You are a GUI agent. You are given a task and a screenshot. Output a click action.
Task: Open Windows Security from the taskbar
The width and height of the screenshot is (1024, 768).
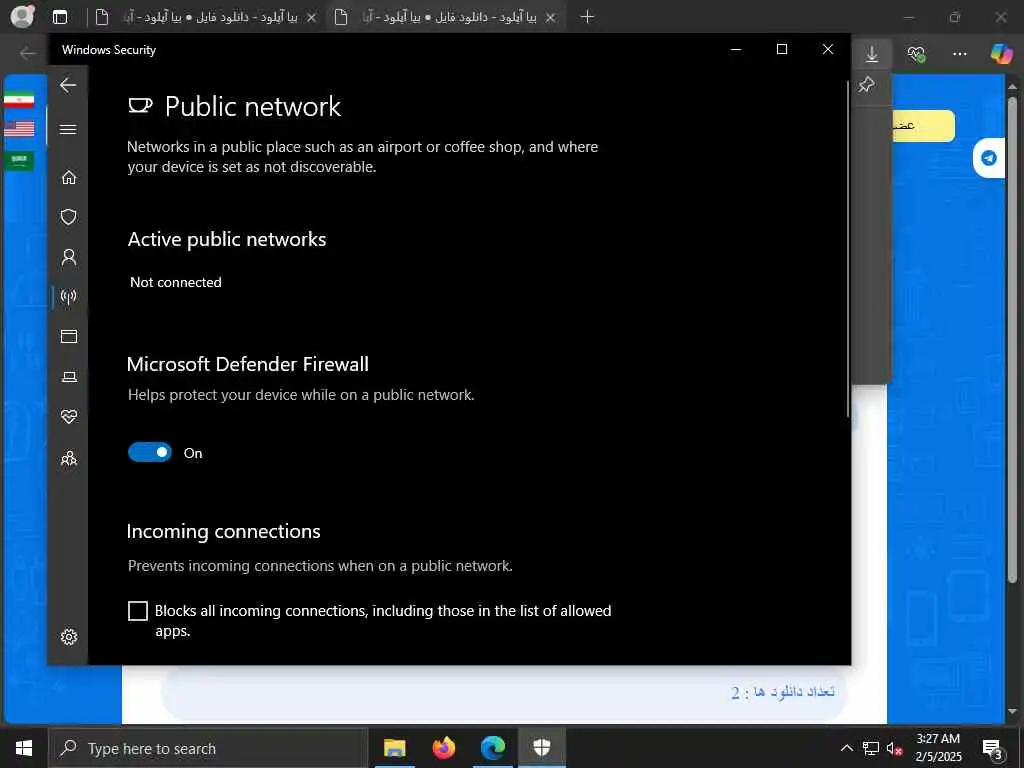click(x=541, y=748)
